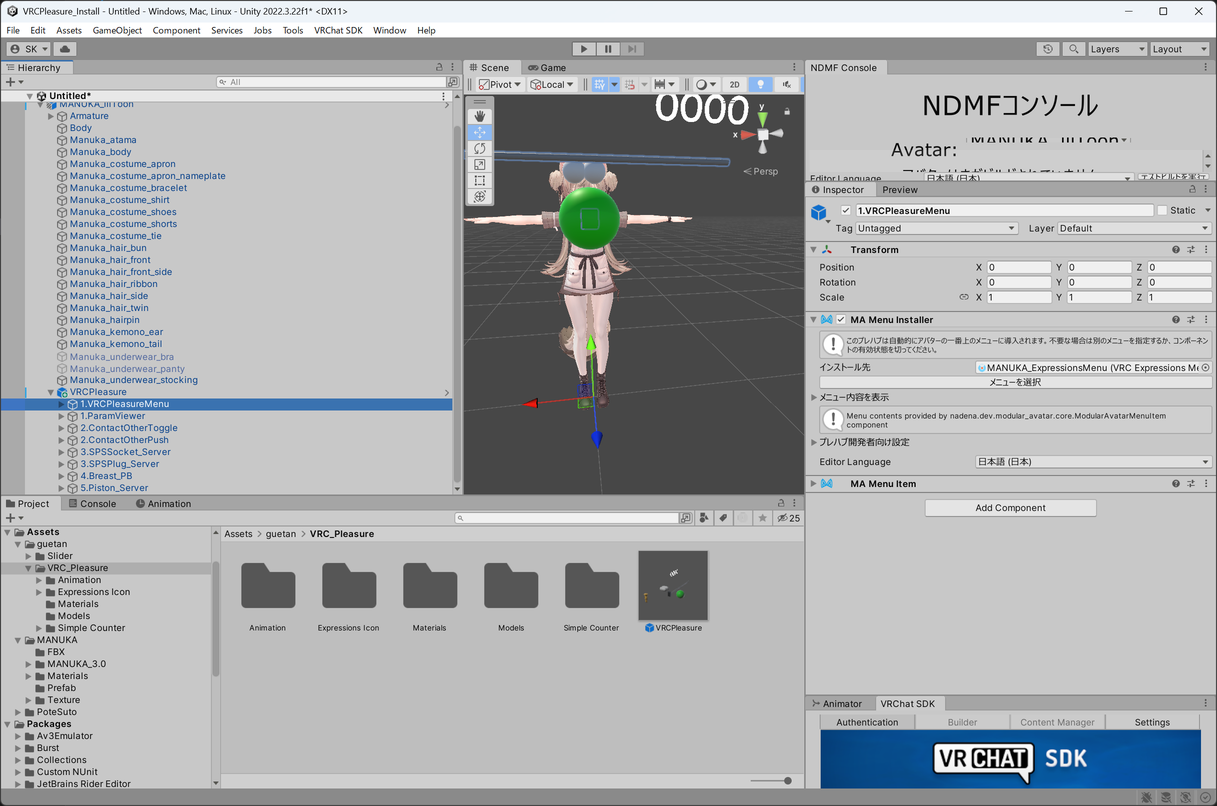Click the scene orientation gizmo cube

tap(762, 134)
